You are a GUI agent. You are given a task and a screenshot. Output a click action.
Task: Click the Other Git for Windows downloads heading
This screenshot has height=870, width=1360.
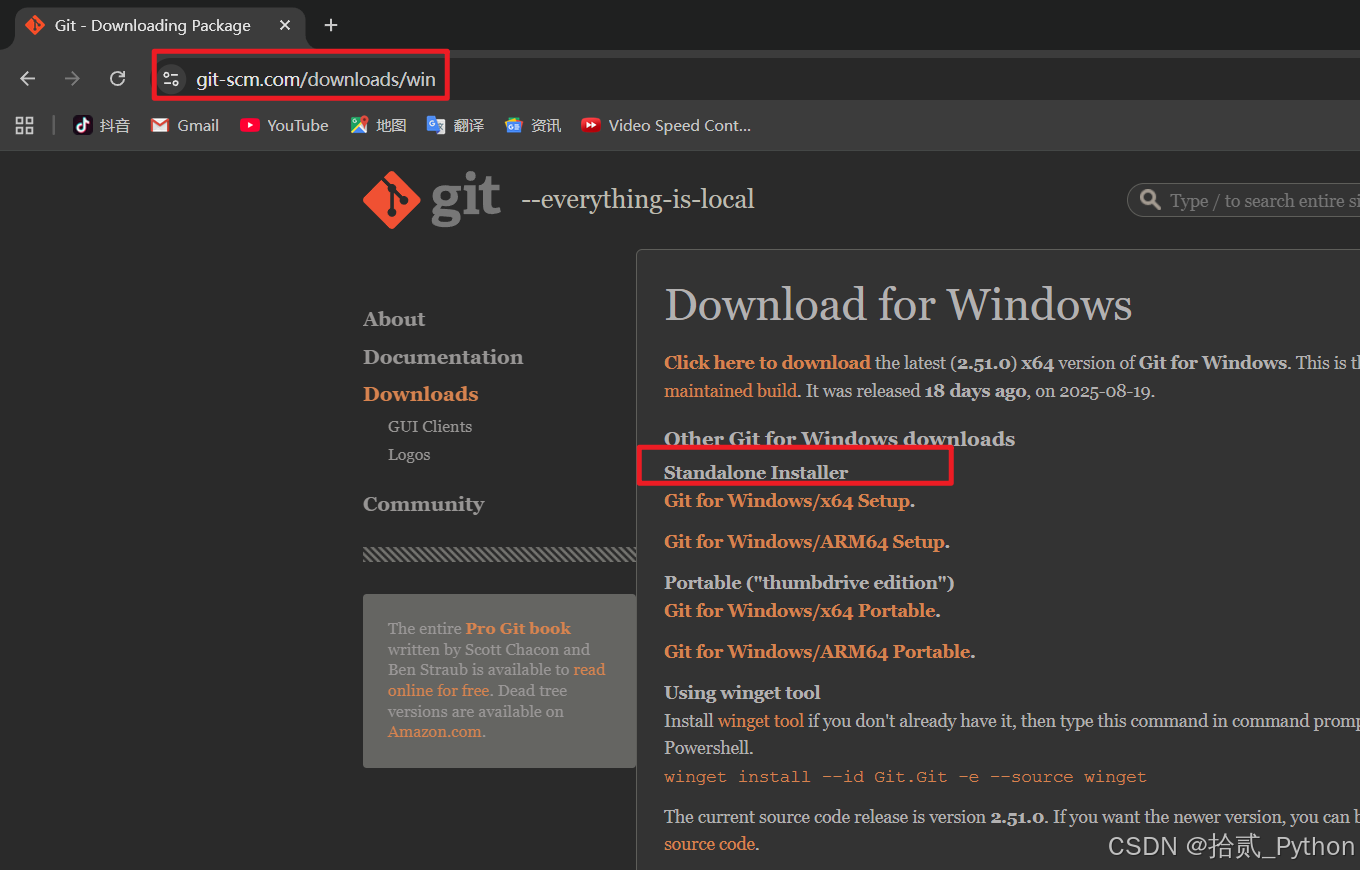(x=839, y=439)
